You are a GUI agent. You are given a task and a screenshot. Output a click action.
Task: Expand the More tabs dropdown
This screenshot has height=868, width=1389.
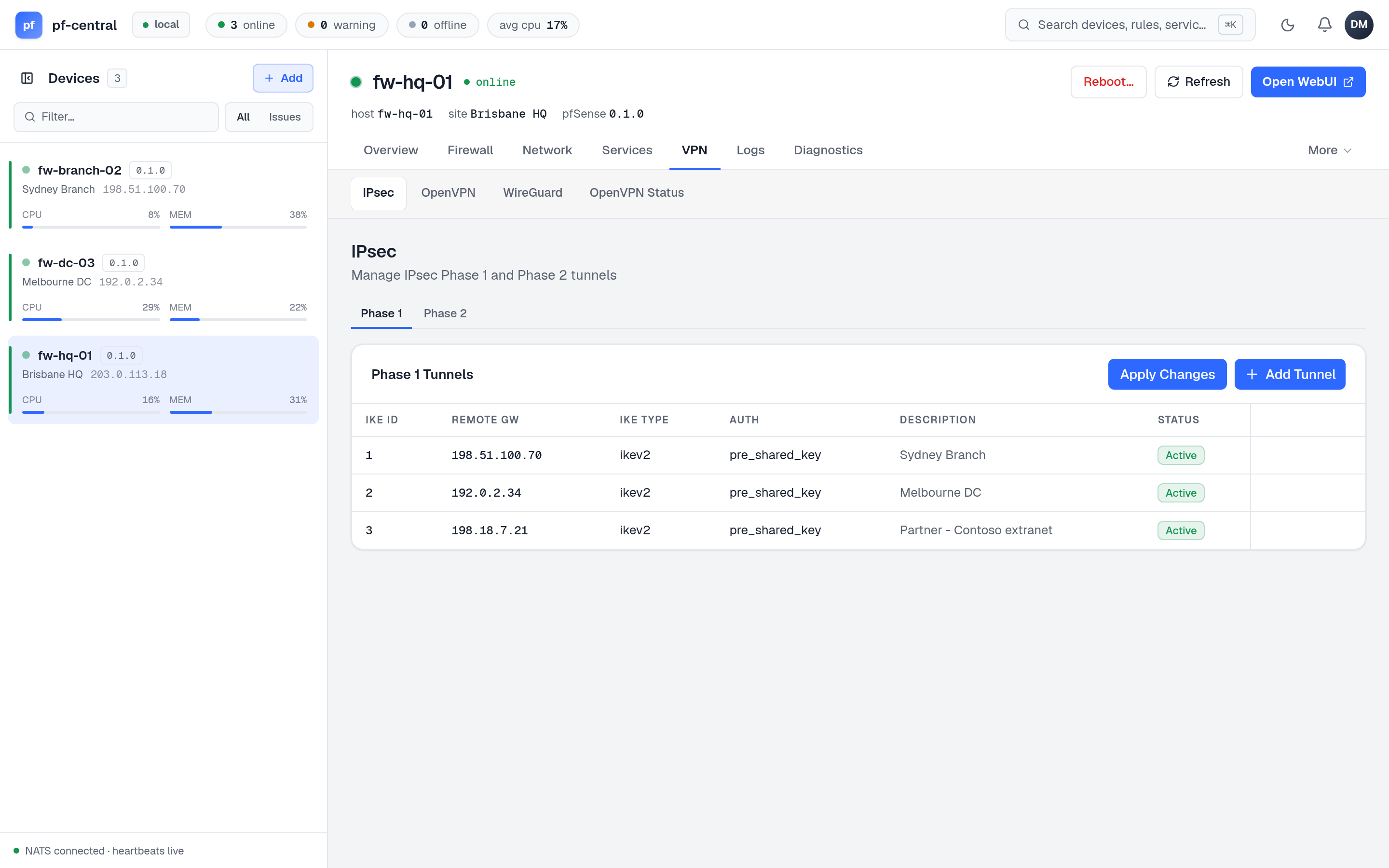1329,150
